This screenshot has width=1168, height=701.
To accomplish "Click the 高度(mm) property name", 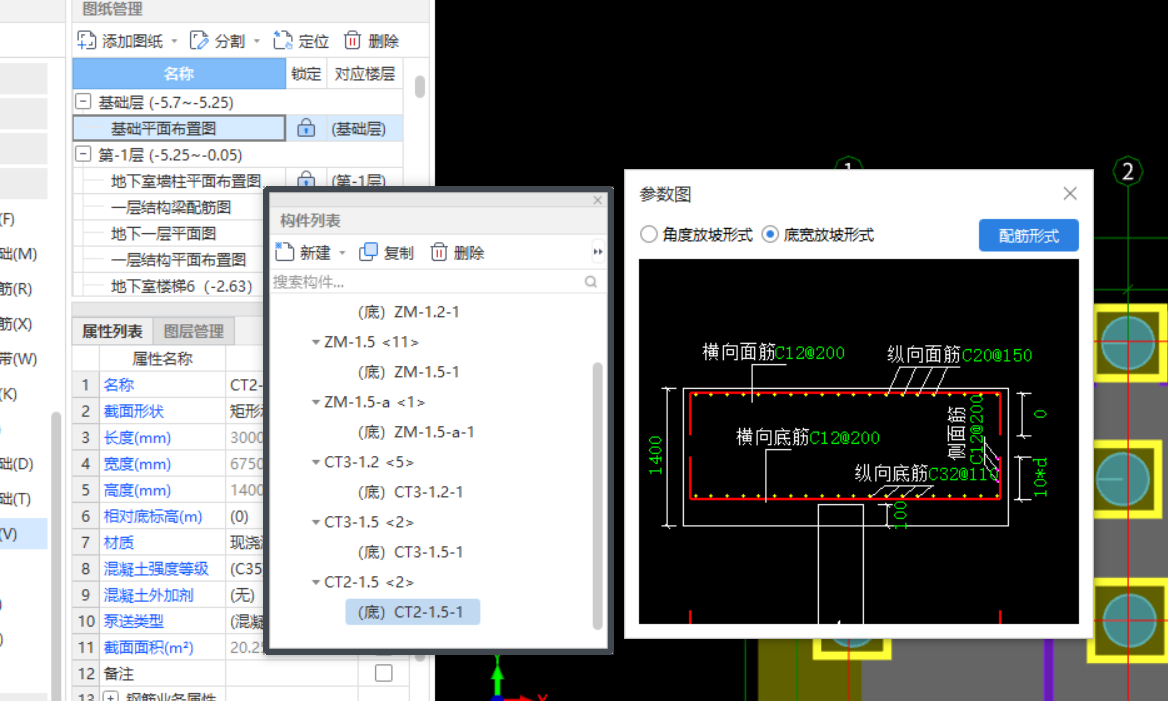I will (137, 489).
